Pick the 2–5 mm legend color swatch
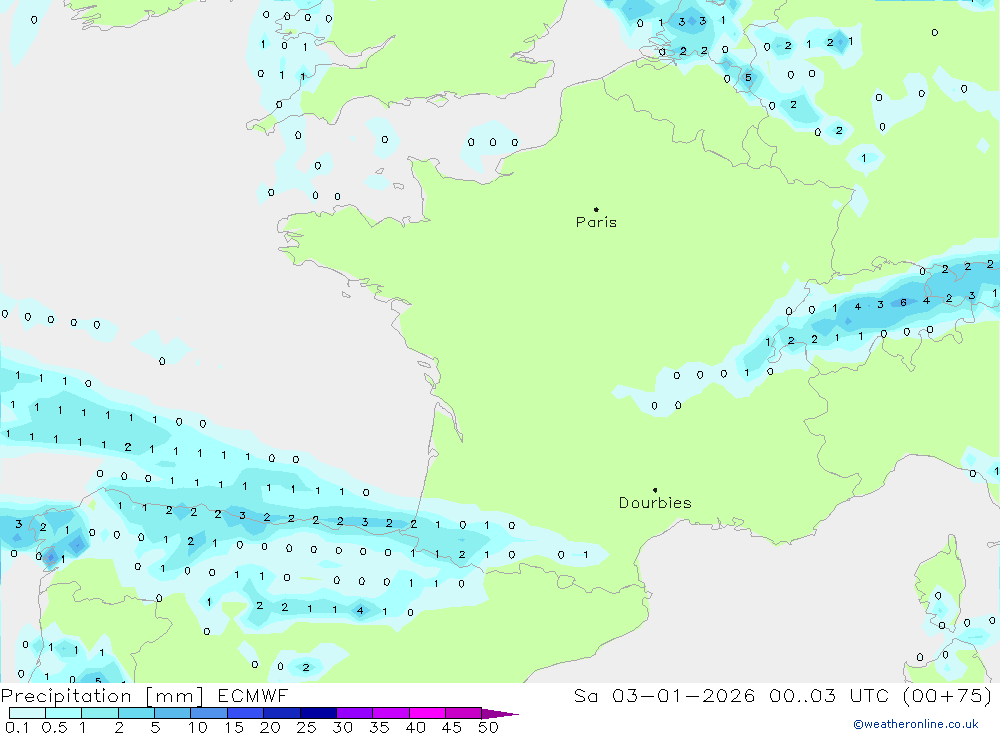Image resolution: width=1000 pixels, height=733 pixels. click(136, 713)
